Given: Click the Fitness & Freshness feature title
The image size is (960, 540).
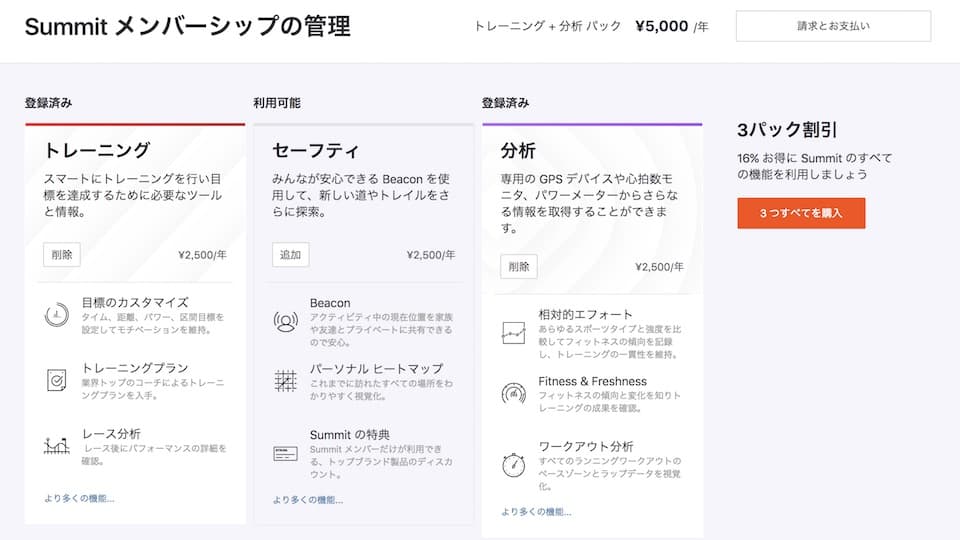Looking at the screenshot, I should click(x=593, y=381).
